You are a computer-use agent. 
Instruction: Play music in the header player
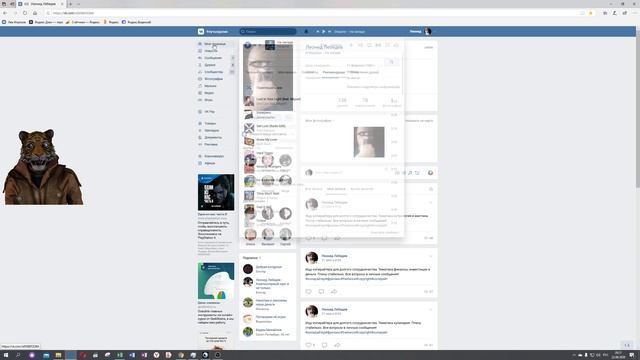point(324,31)
